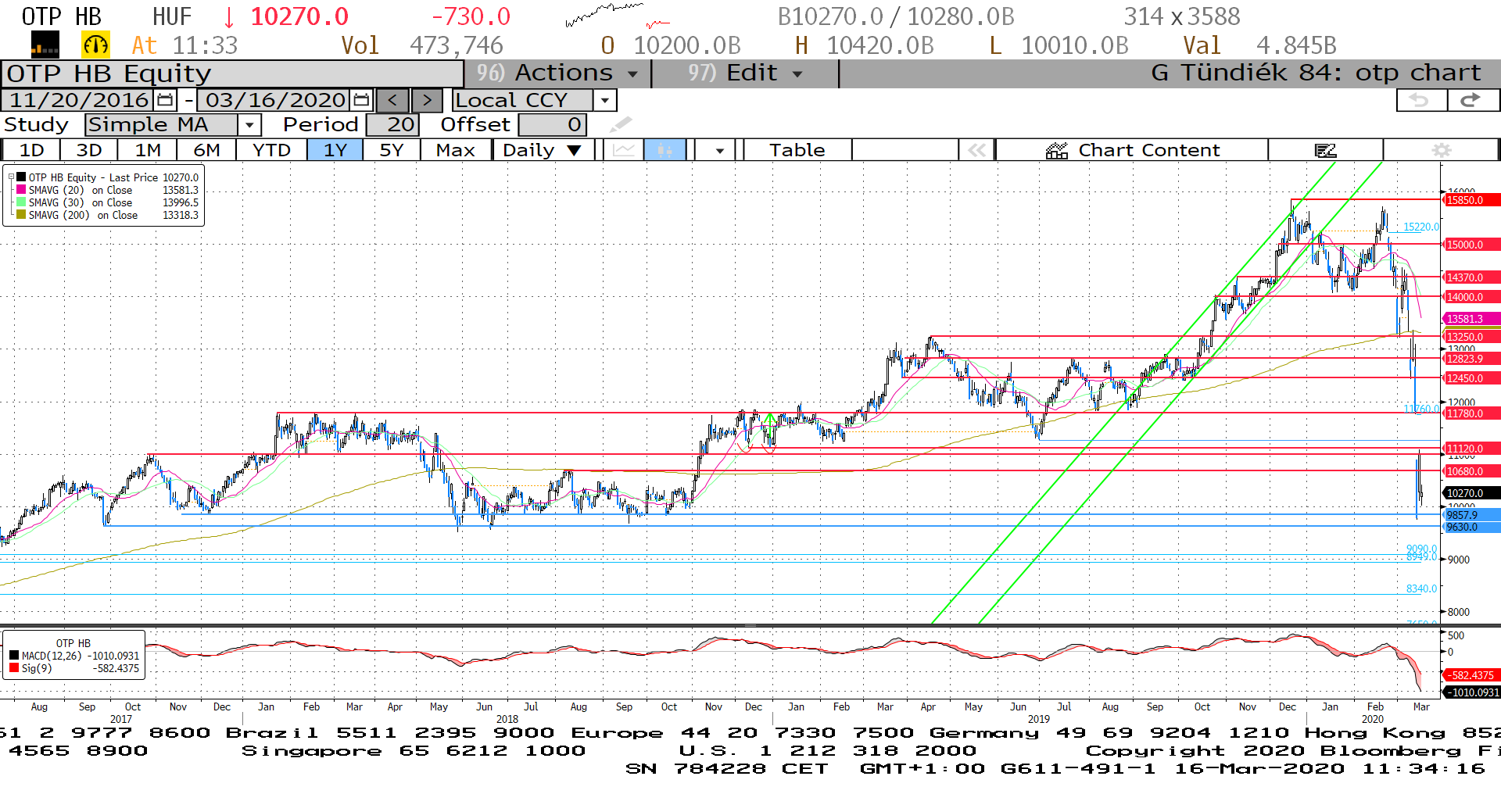Click the 10680.0 price level label
1501x812 pixels.
1471,471
